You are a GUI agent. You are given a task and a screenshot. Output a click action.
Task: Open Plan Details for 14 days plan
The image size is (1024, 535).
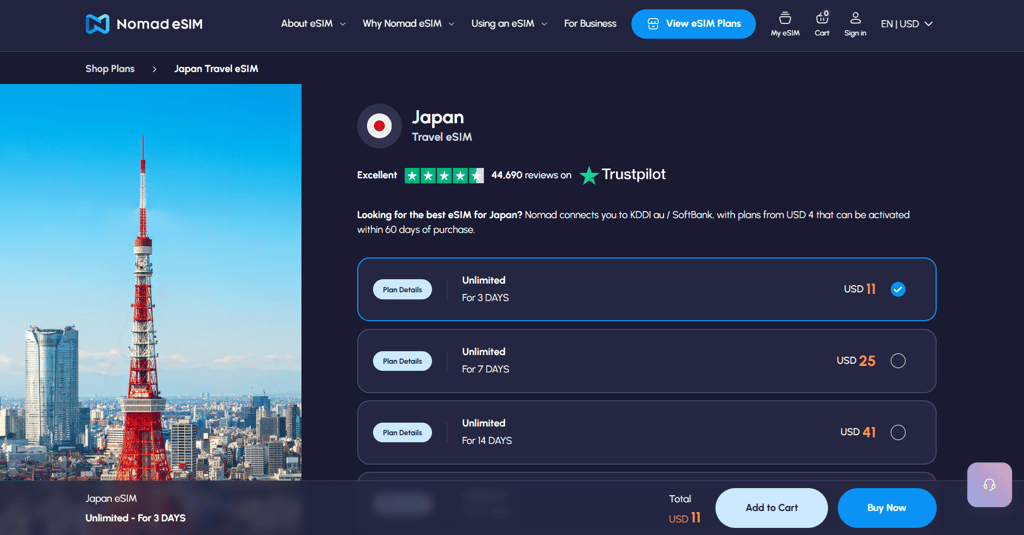click(x=402, y=432)
